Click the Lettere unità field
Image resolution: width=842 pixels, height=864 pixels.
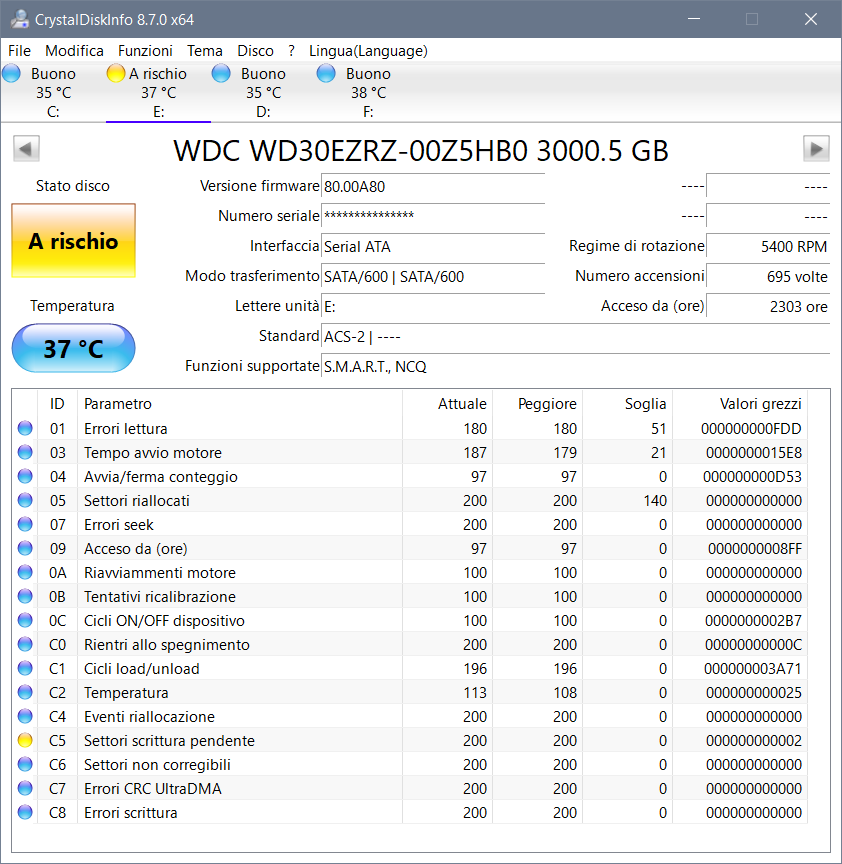click(x=433, y=306)
